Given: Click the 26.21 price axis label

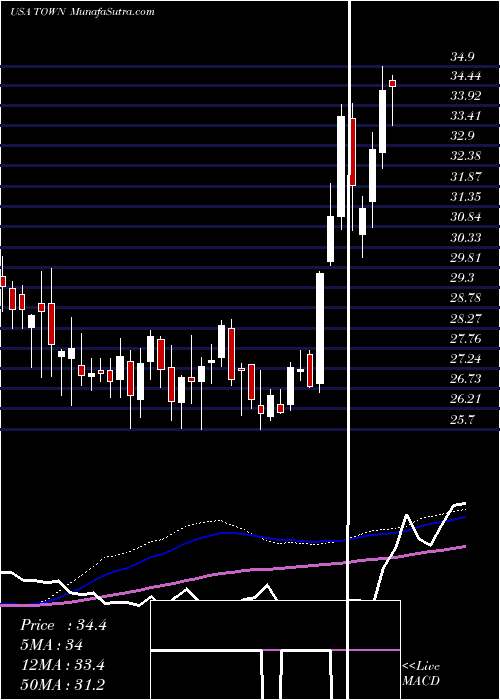Looking at the screenshot, I should [x=466, y=399].
